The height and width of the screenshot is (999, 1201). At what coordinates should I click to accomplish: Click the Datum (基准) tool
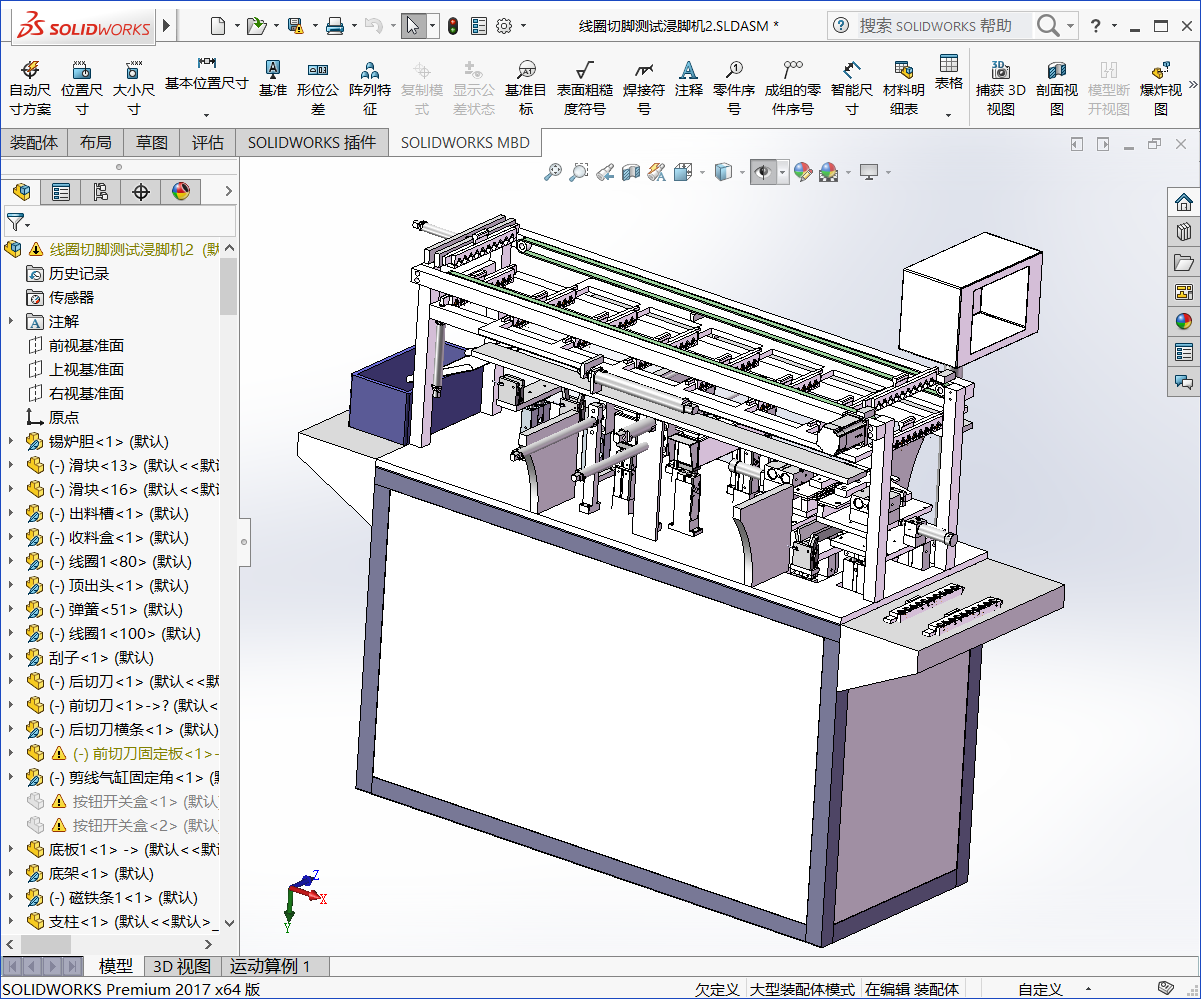(x=273, y=78)
